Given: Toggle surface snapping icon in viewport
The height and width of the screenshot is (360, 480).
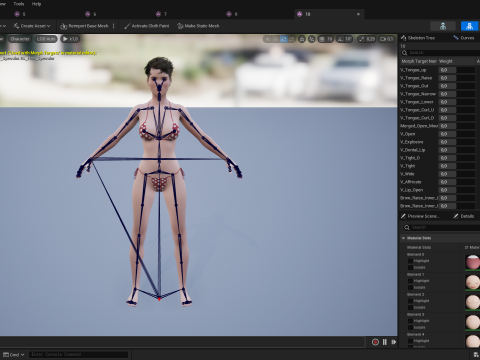Looking at the screenshot, I should coord(312,39).
